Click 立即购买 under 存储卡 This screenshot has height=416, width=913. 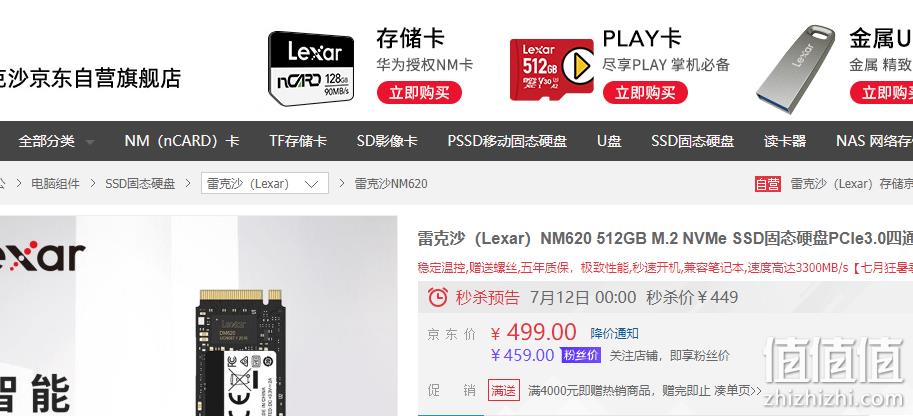pos(419,93)
